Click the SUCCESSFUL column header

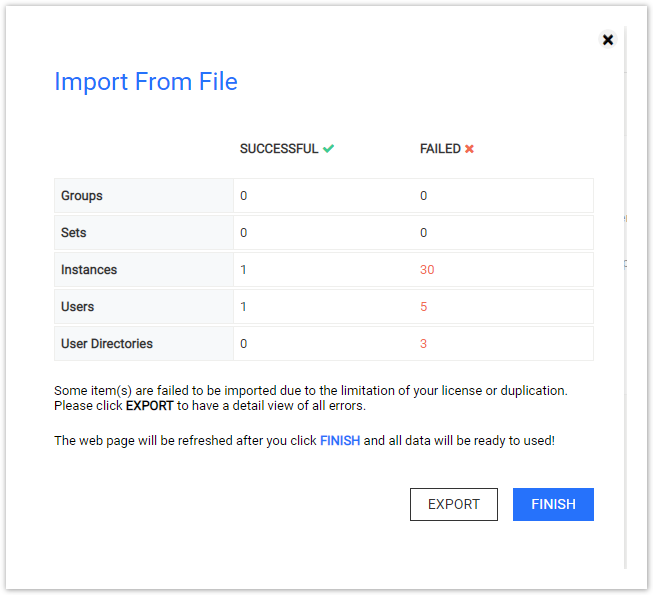[x=279, y=149]
